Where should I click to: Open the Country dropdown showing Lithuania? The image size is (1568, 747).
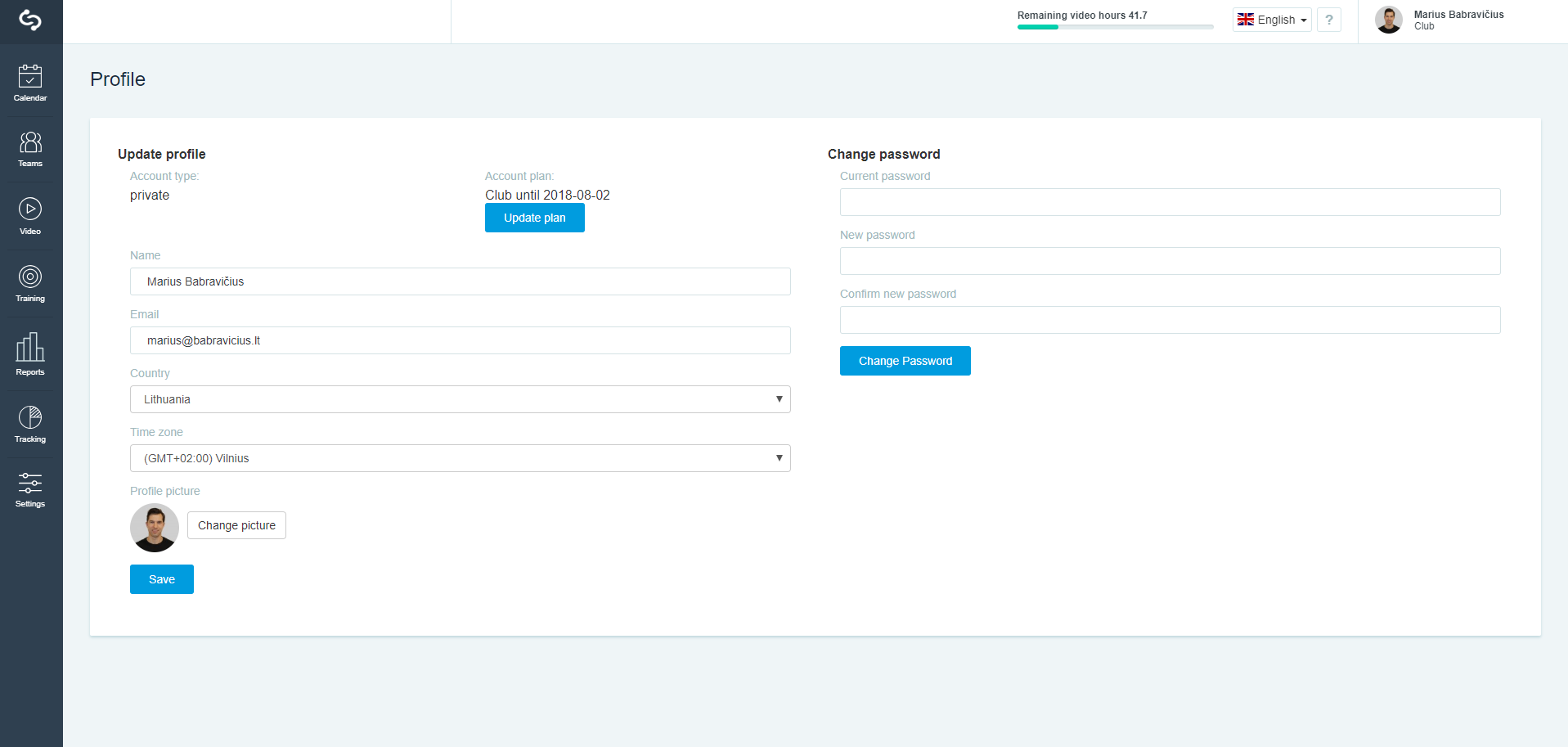tap(461, 399)
